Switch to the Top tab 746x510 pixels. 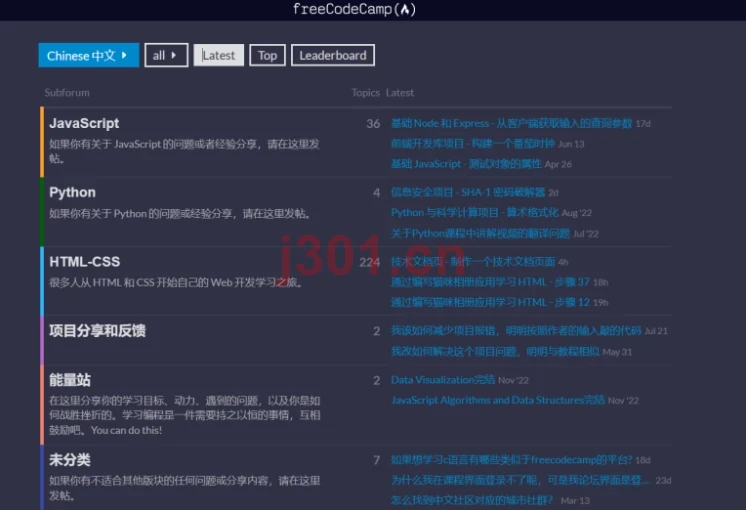[x=267, y=55]
